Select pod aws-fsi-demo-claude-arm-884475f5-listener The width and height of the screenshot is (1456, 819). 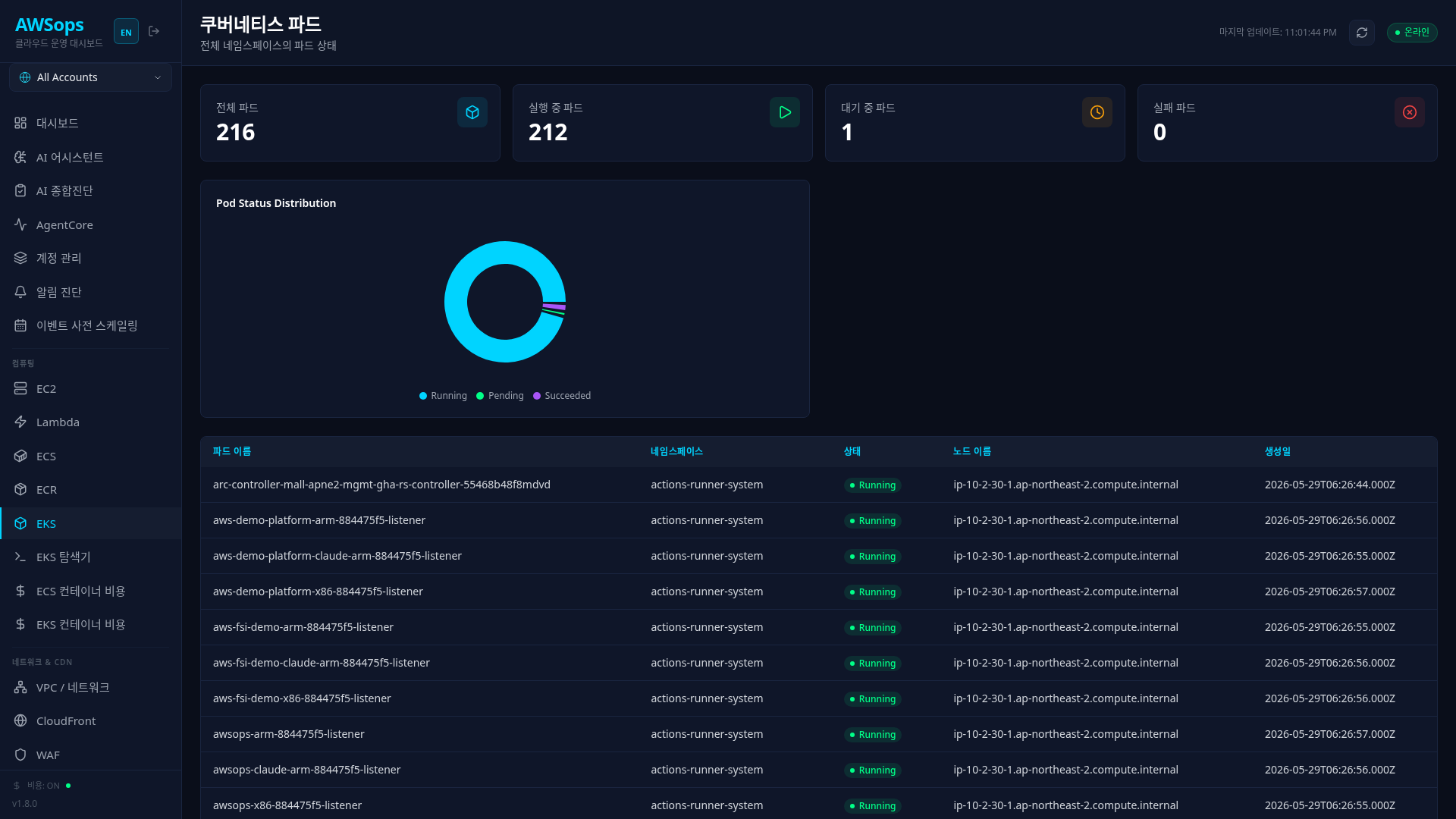pyautogui.click(x=819, y=663)
